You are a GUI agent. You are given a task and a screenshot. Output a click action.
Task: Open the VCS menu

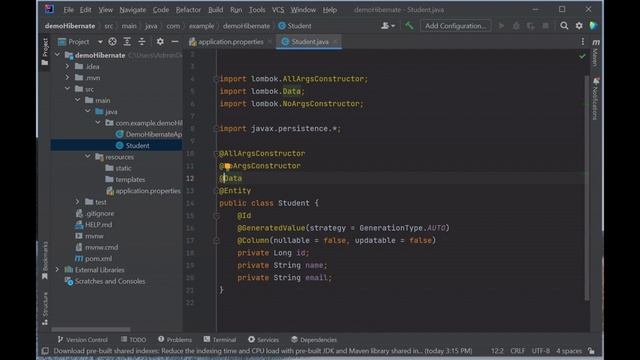(x=278, y=10)
